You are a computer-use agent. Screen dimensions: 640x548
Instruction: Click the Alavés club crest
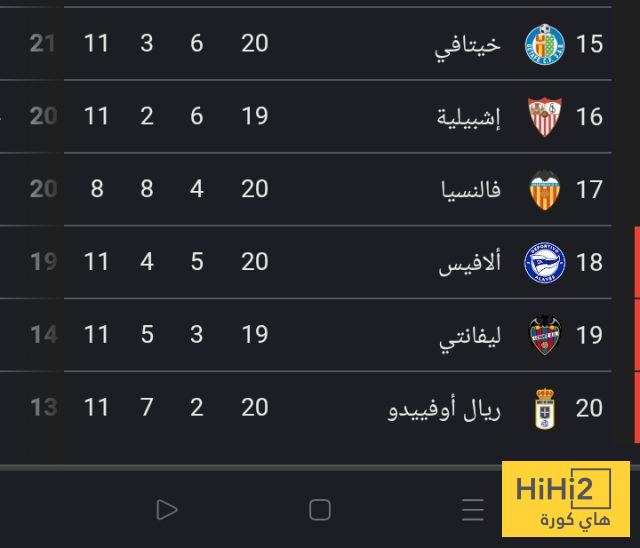coord(545,263)
